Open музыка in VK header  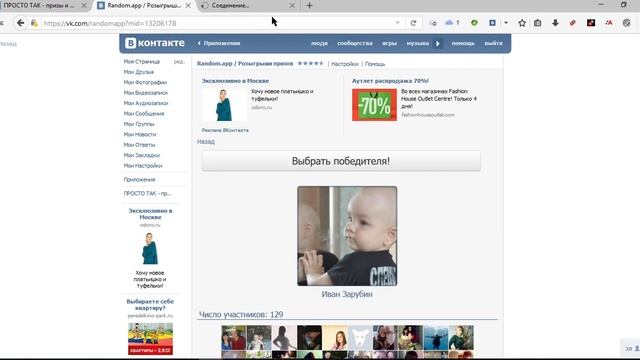click(418, 43)
